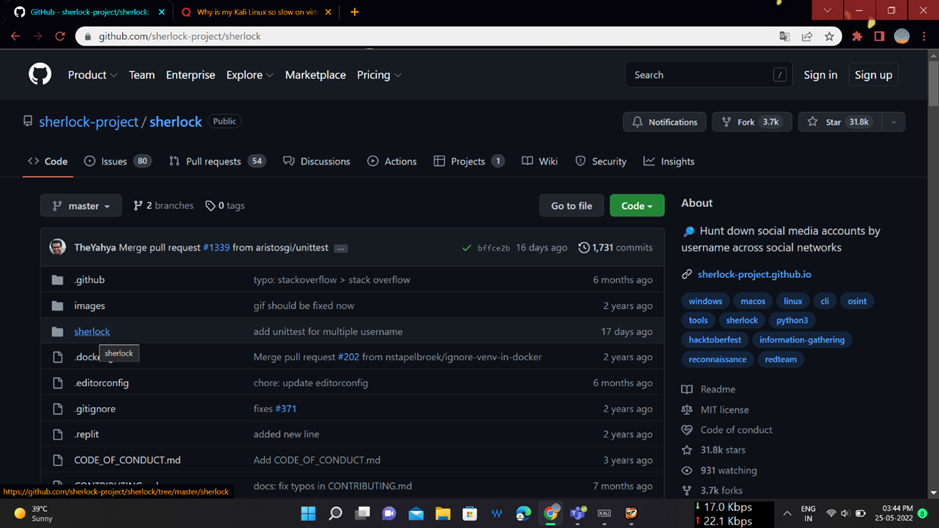This screenshot has width=939, height=528.
Task: Open the browser extensions puzzle icon
Action: [857, 37]
